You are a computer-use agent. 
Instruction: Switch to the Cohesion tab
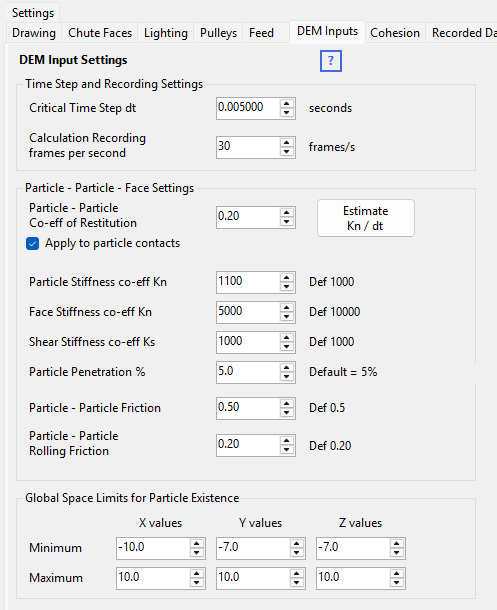point(395,33)
